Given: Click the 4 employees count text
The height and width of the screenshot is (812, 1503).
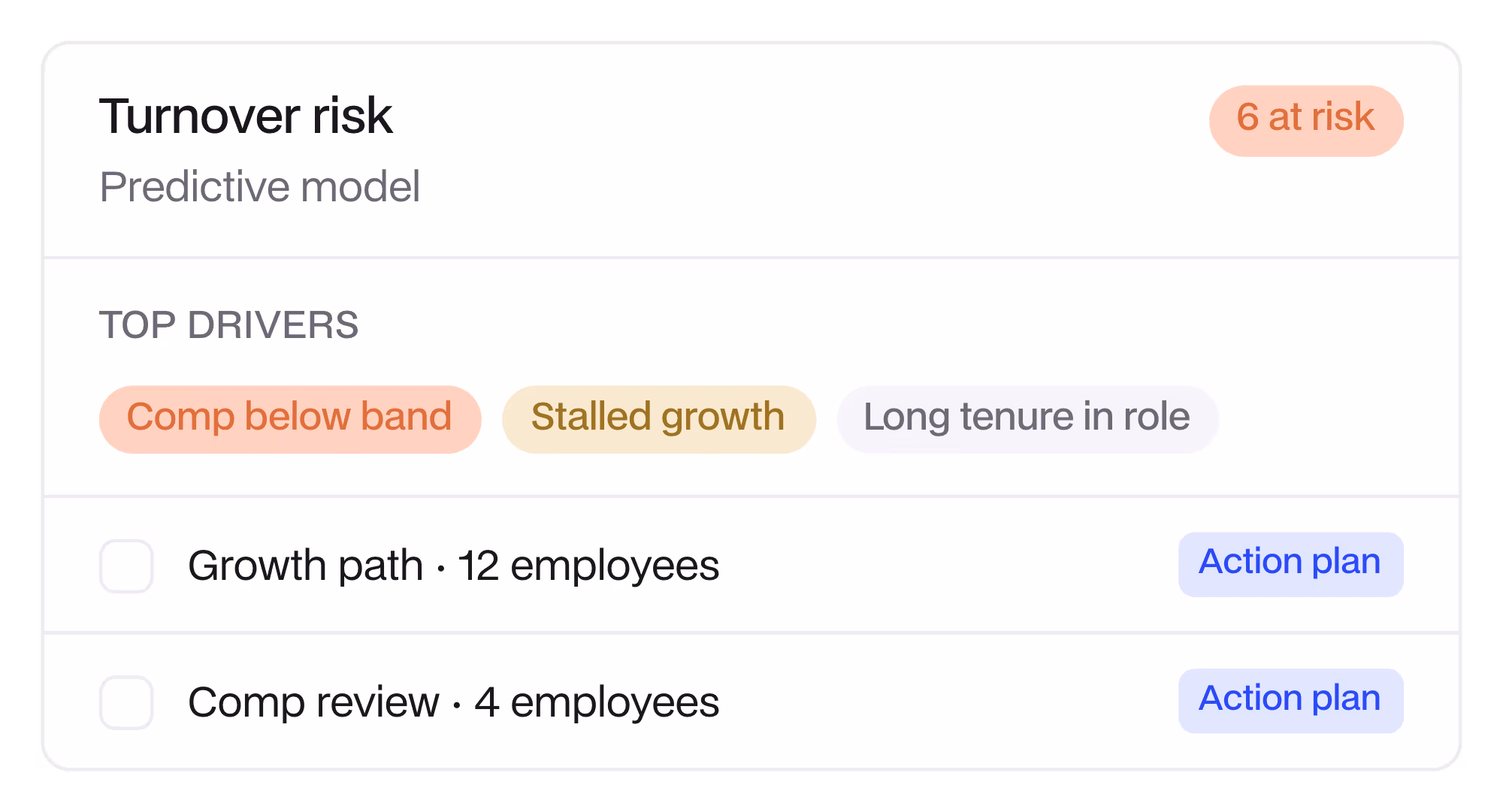Looking at the screenshot, I should point(597,702).
